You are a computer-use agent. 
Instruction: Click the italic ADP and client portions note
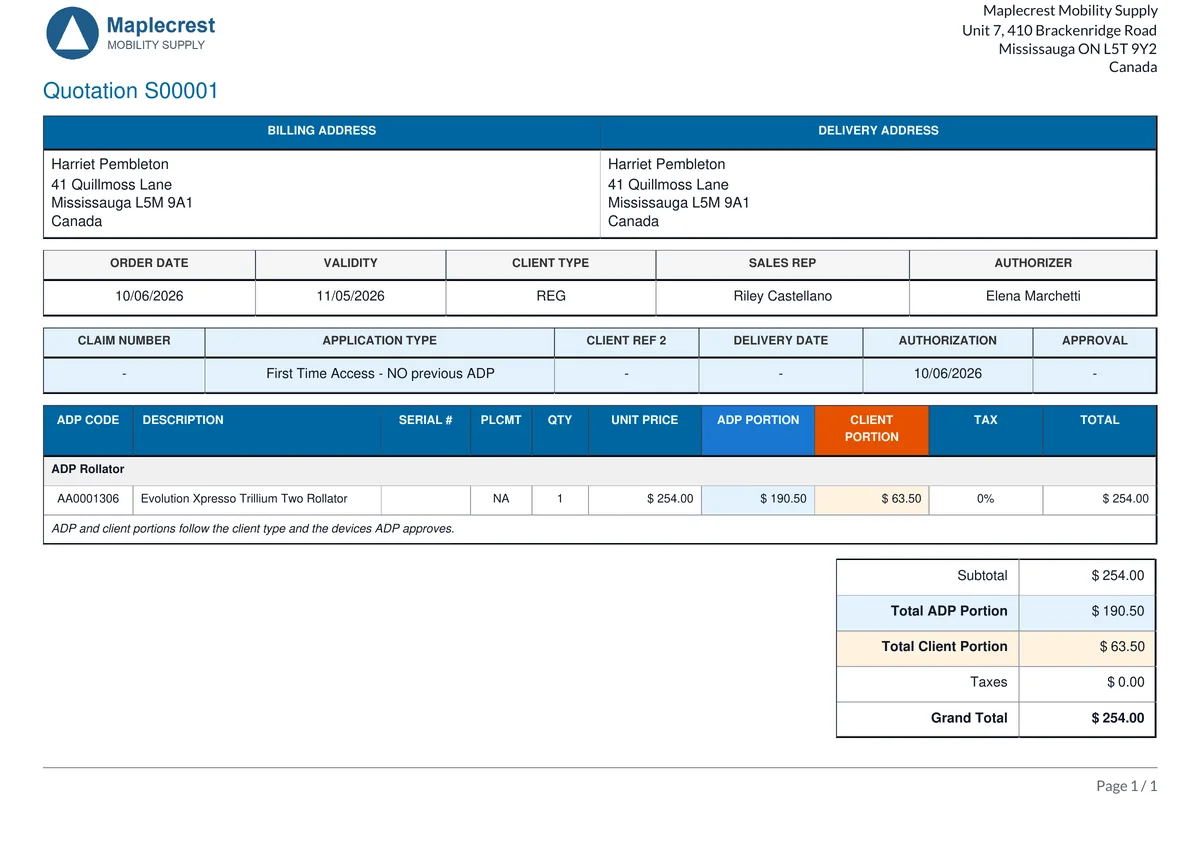click(253, 529)
